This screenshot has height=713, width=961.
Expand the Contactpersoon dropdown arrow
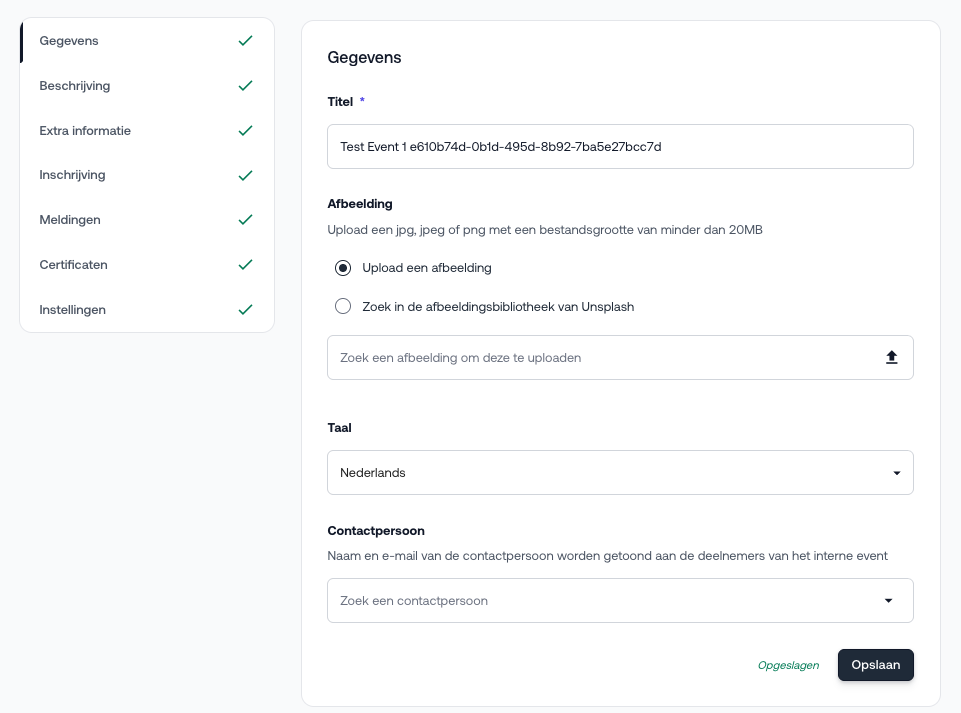pyautogui.click(x=888, y=601)
